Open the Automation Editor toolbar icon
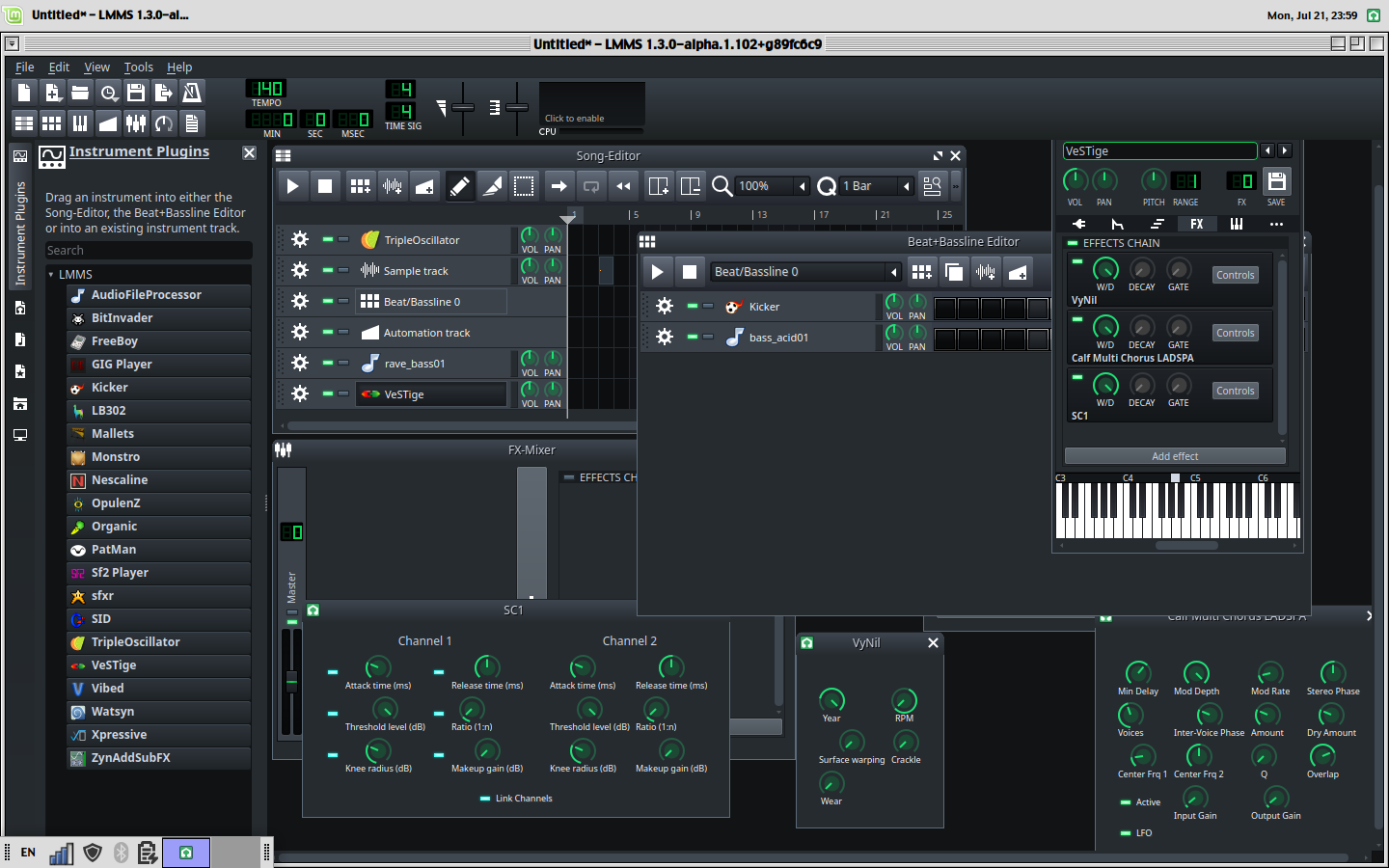The width and height of the screenshot is (1389, 868). 108,122
